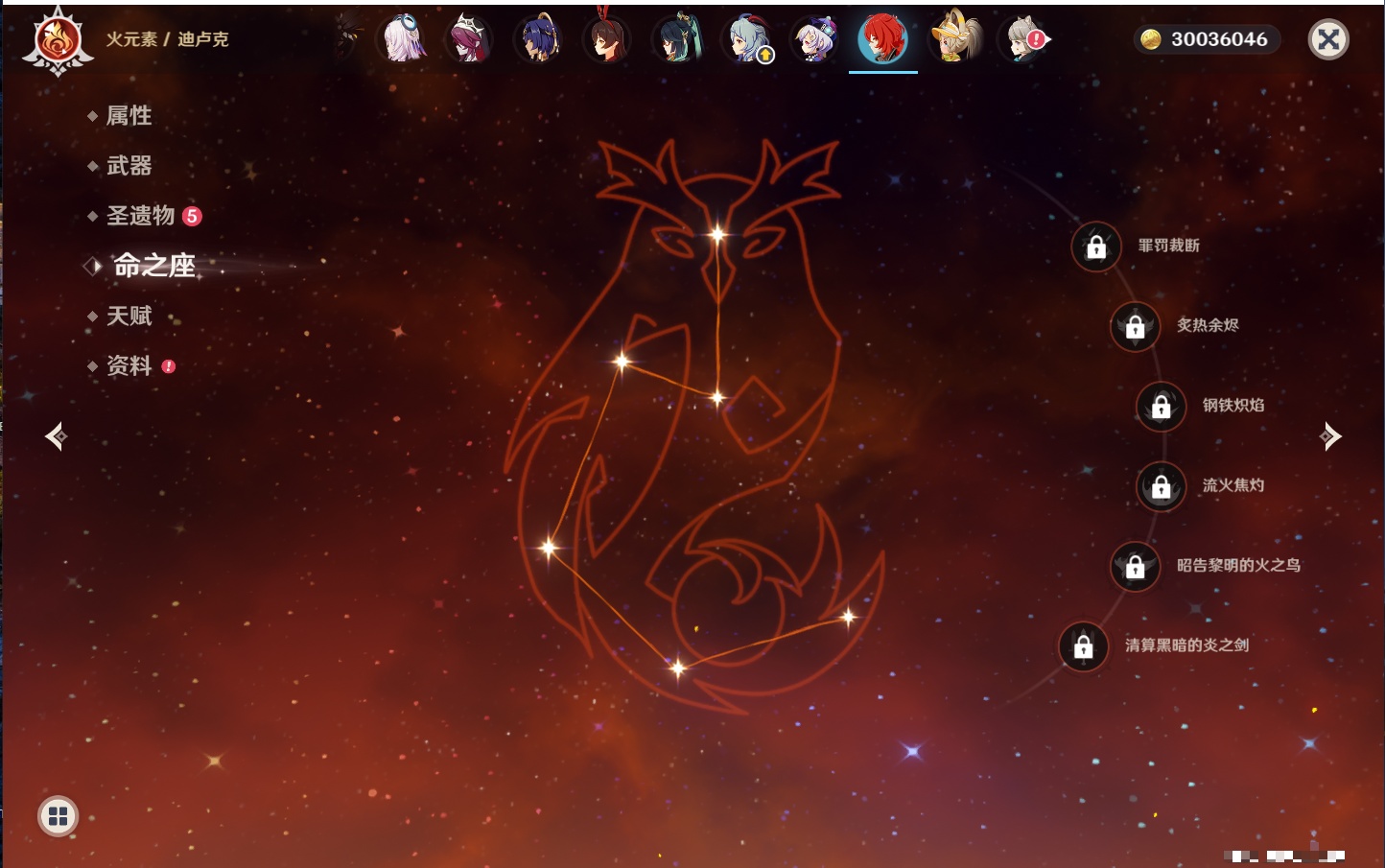This screenshot has height=868, width=1385.
Task: Click the 炙热余烬 label text
Action: tap(1208, 325)
